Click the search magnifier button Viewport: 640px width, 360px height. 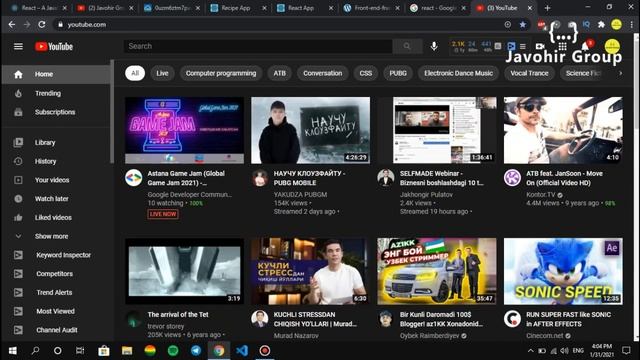click(x=407, y=46)
